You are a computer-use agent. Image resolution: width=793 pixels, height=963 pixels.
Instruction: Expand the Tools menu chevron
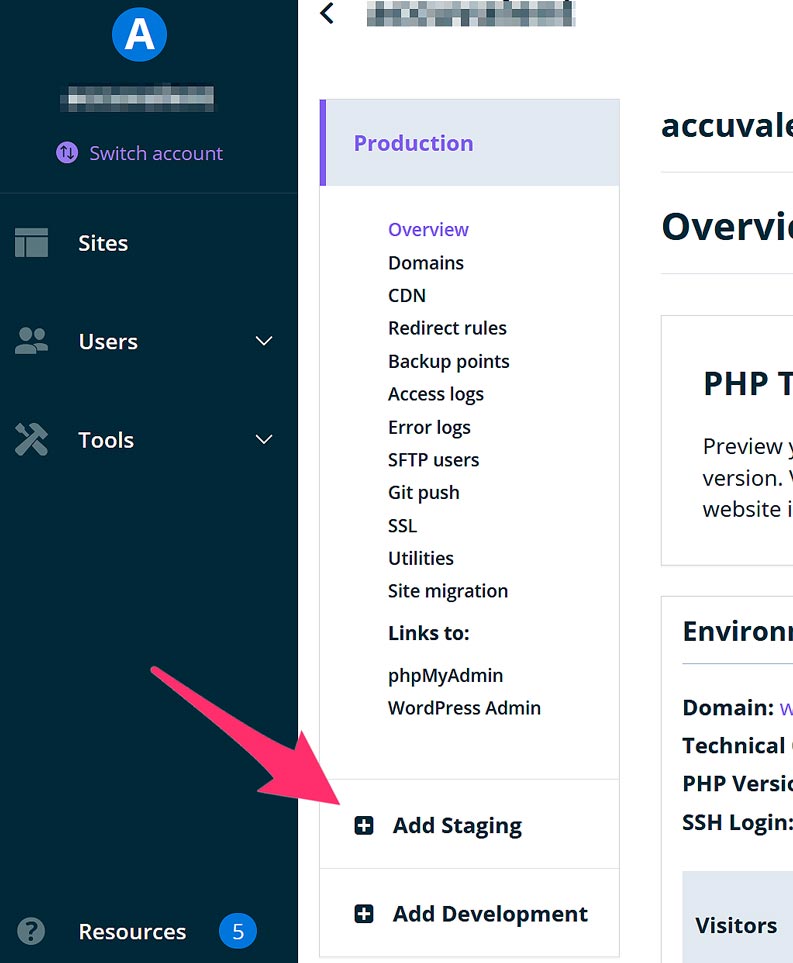tap(264, 440)
